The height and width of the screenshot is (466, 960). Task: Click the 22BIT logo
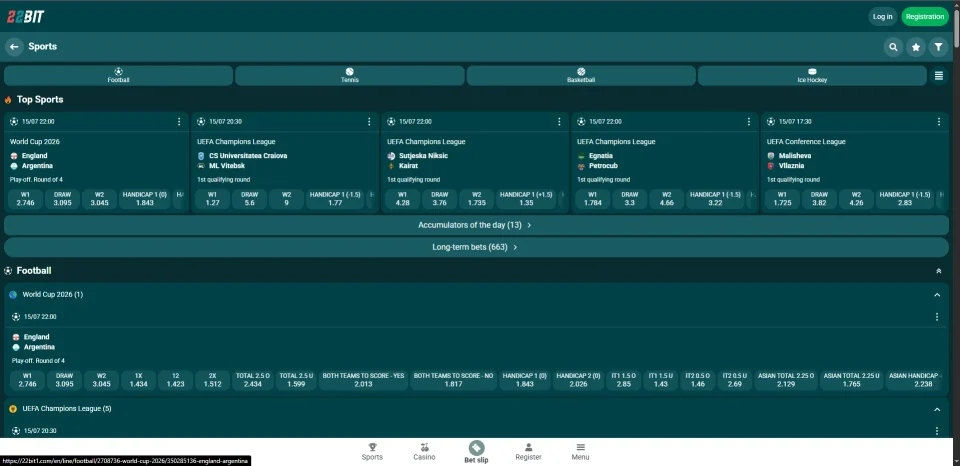pyautogui.click(x=25, y=17)
